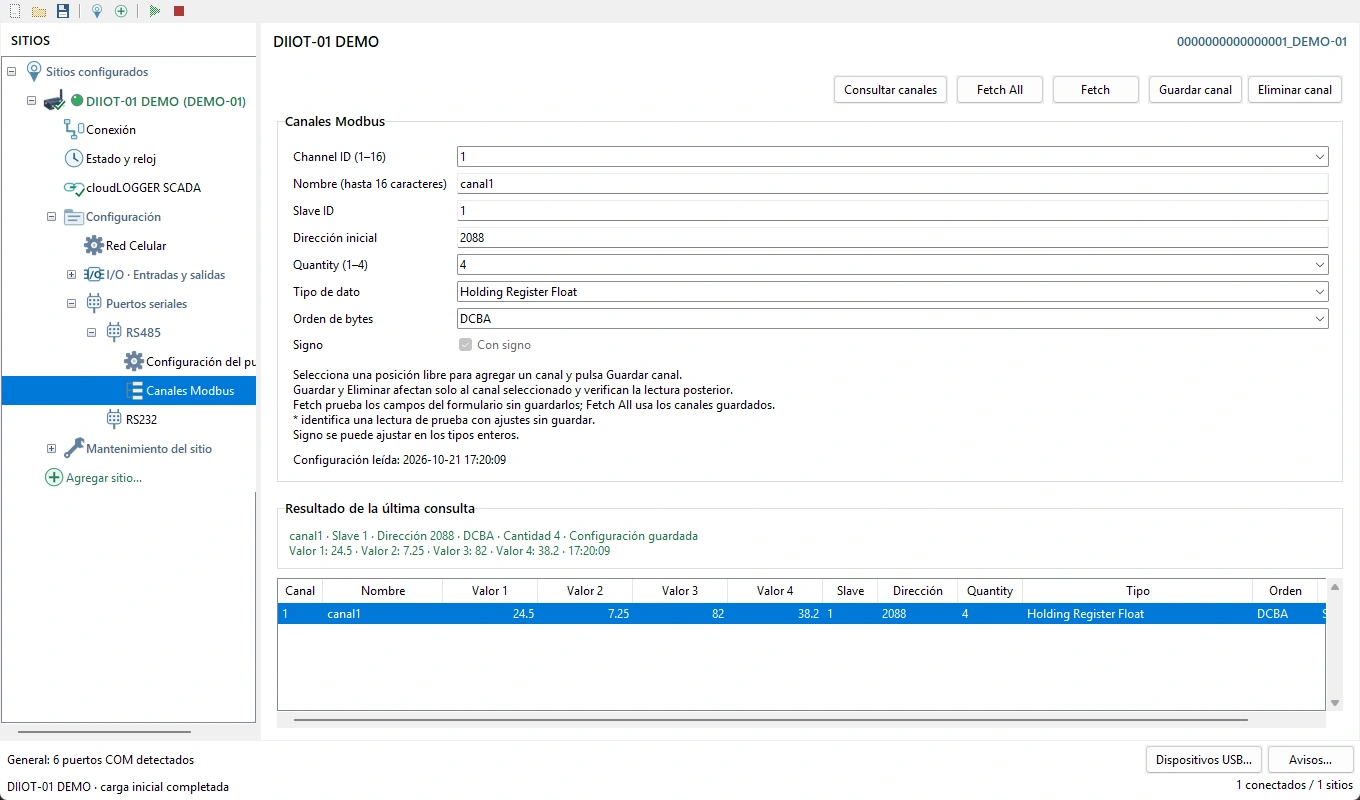
Task: Click the DIIOT-01 DEMO device icon
Action: point(54,101)
